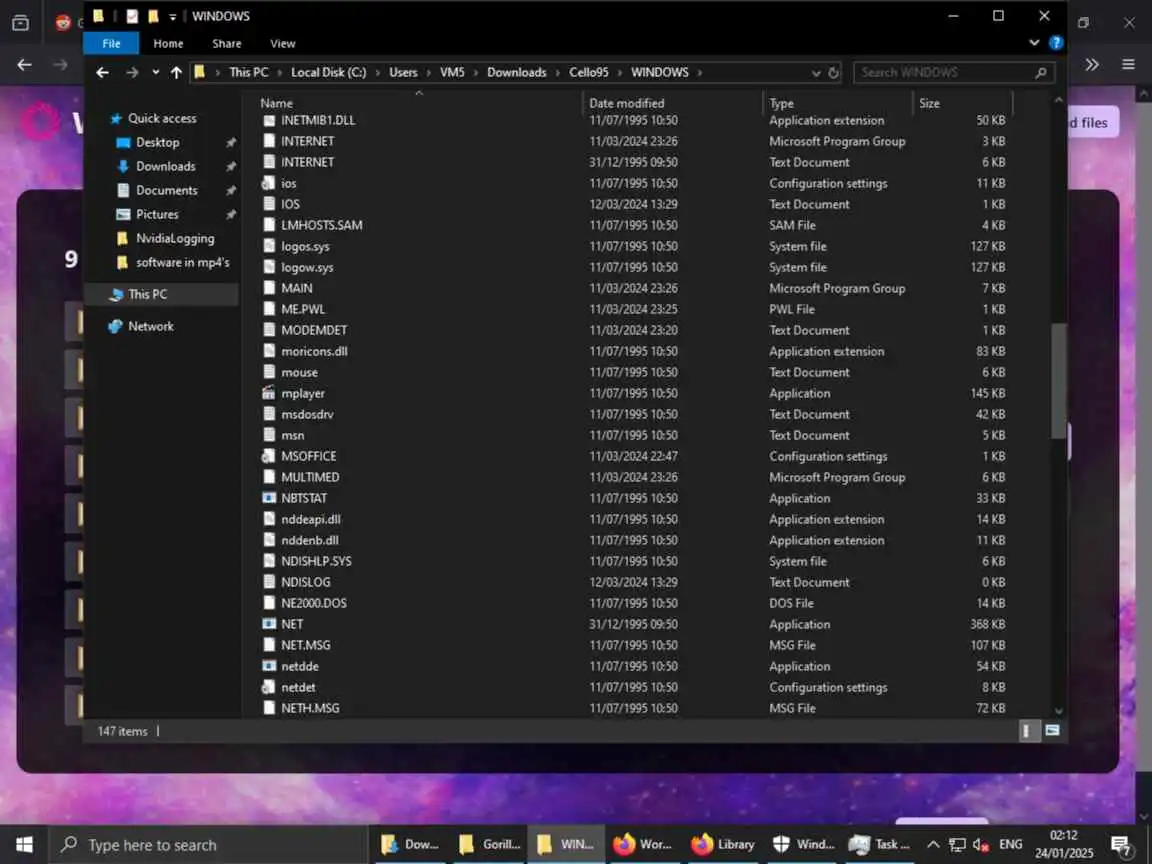Open Documents in navigation pane

(x=167, y=190)
